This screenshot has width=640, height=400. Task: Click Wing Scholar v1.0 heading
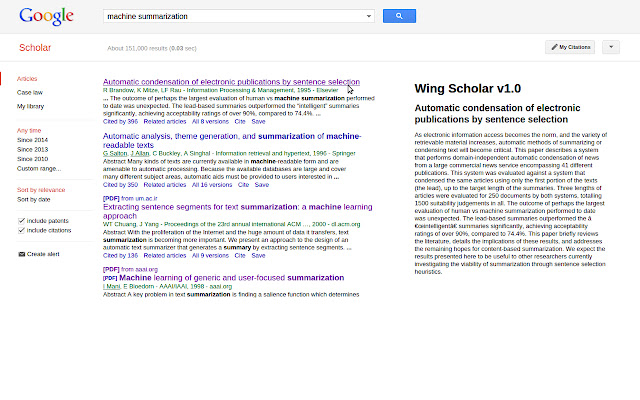[468, 89]
